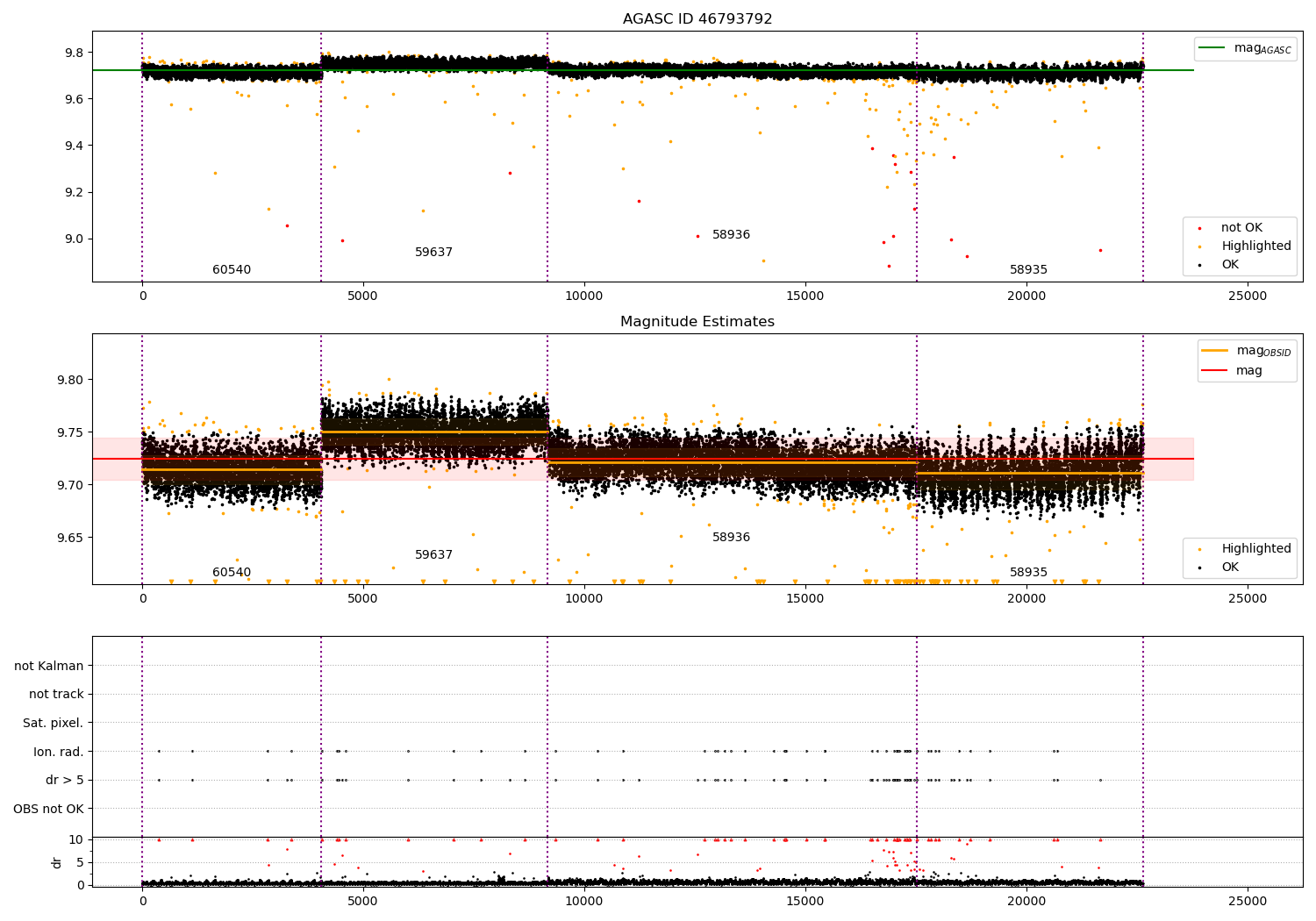Click OBSID label 59637 in the top plot
The height and width of the screenshot is (921, 1316).
point(433,253)
